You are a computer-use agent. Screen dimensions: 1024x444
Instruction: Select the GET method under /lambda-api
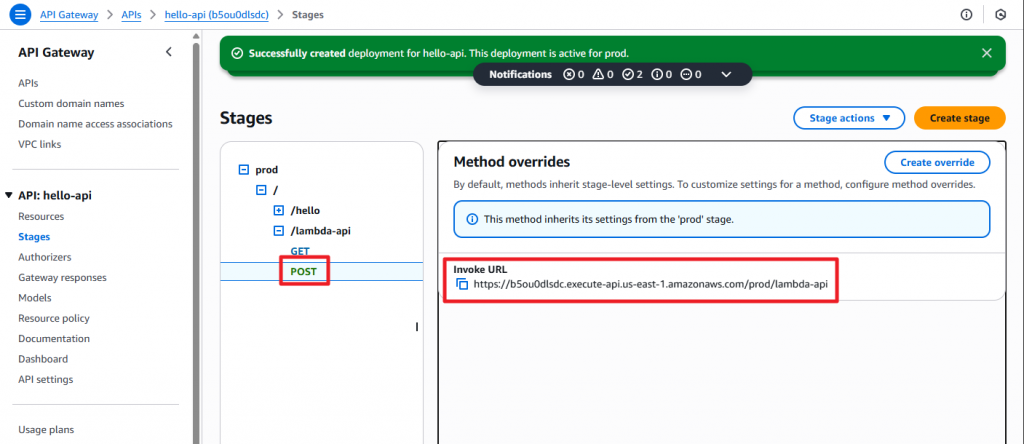300,251
